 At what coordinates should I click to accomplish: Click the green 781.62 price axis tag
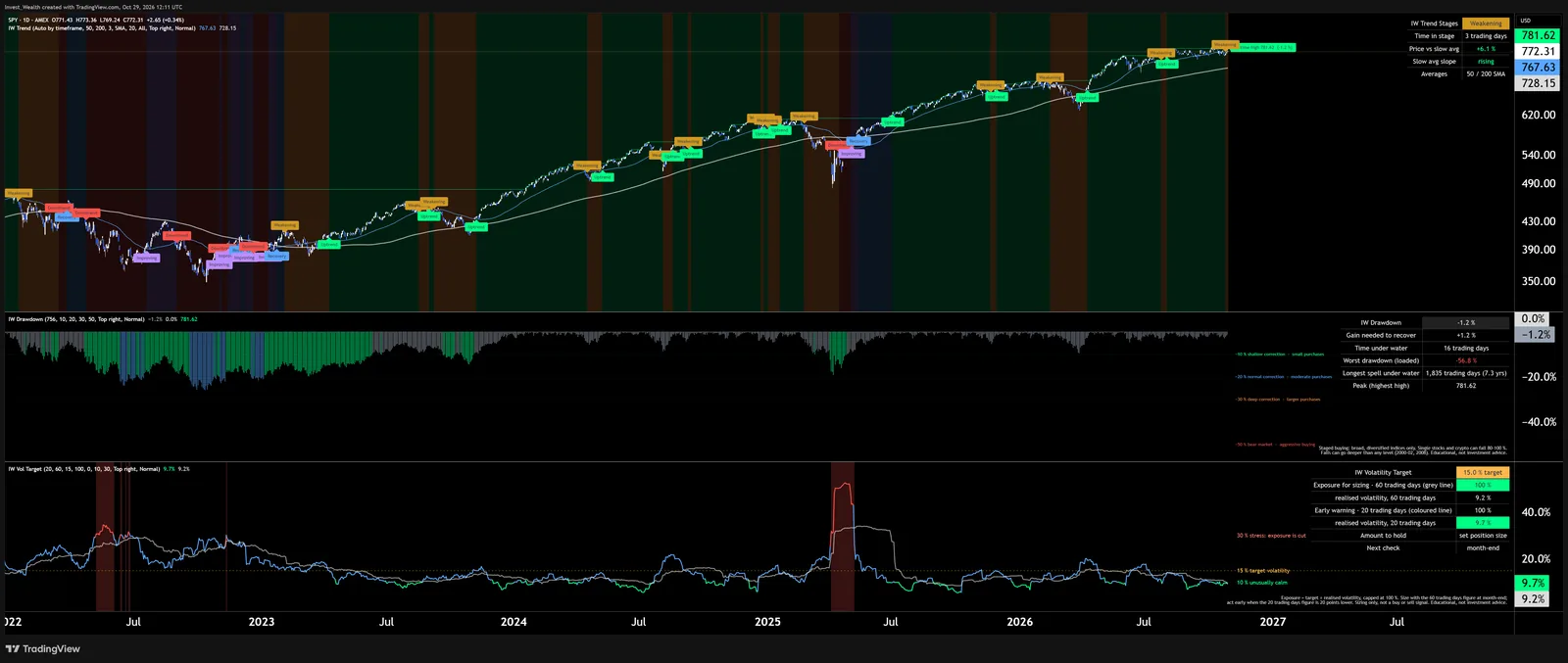(x=1538, y=35)
